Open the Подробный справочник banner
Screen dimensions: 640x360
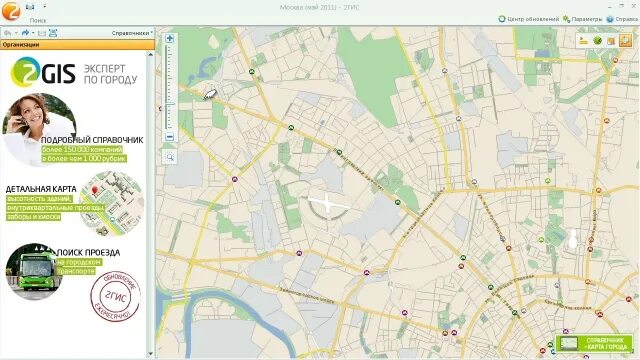[x=73, y=130]
